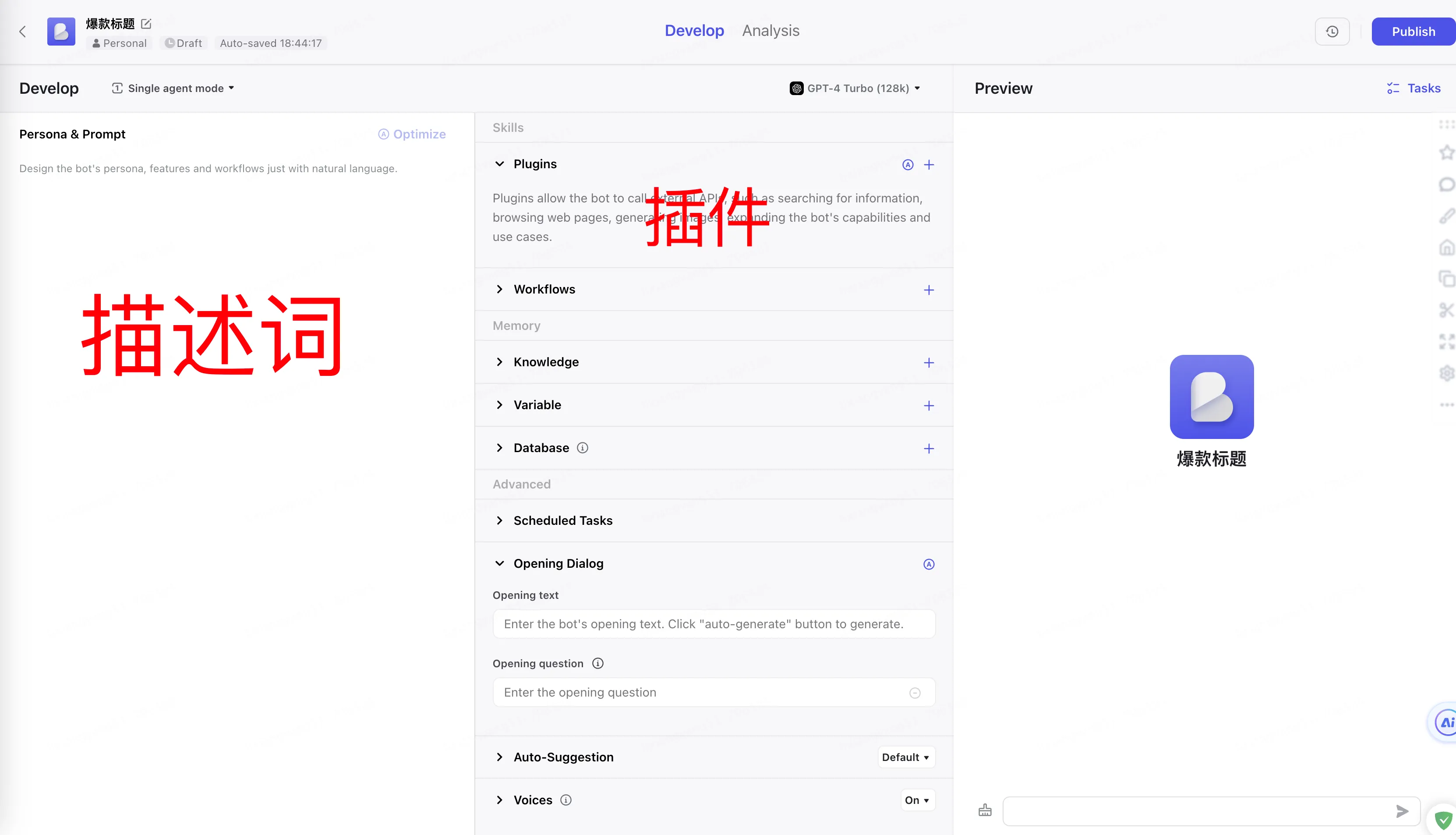
Task: Open the Tasks panel link
Action: point(1413,88)
